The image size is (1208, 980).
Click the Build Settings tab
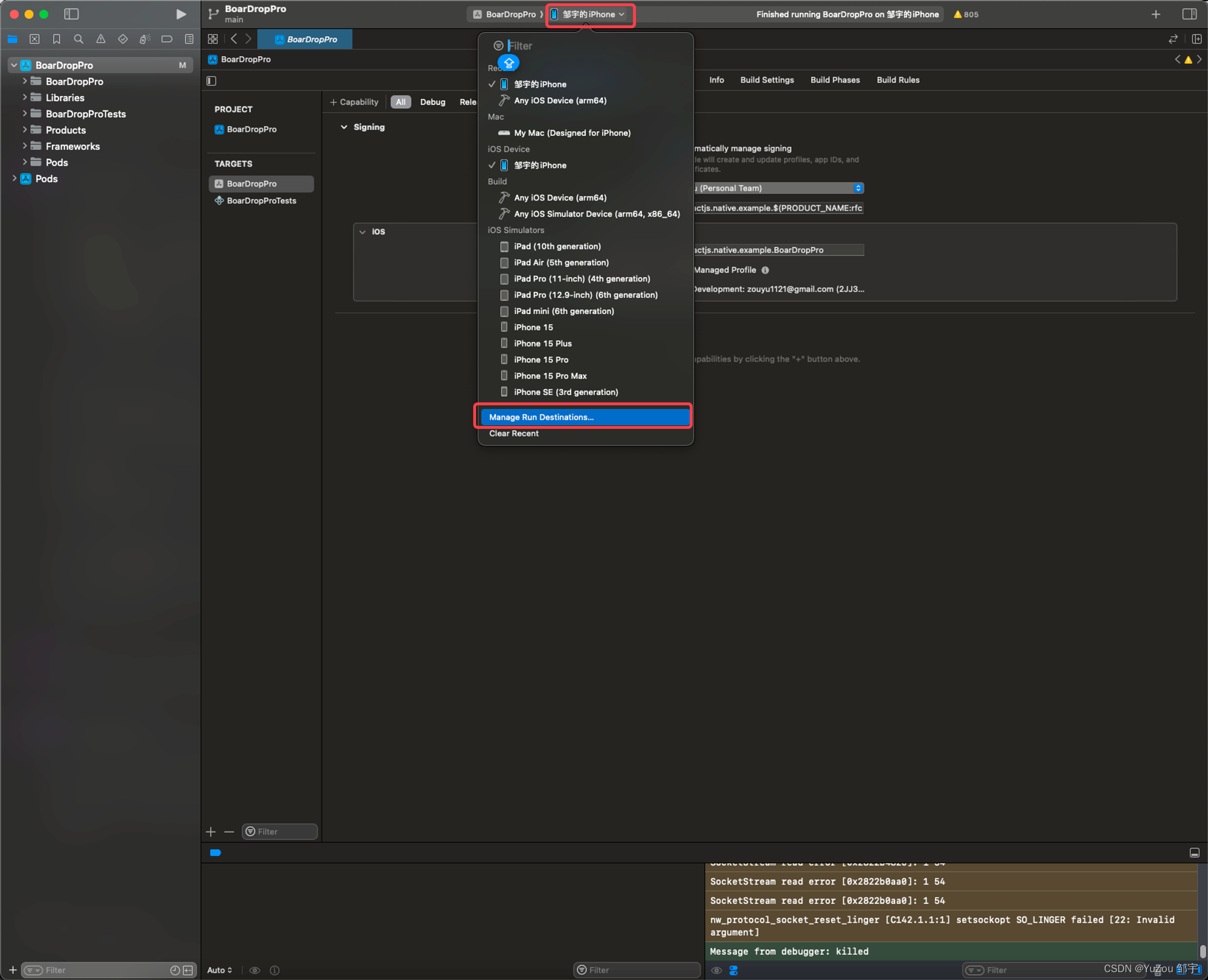(766, 80)
